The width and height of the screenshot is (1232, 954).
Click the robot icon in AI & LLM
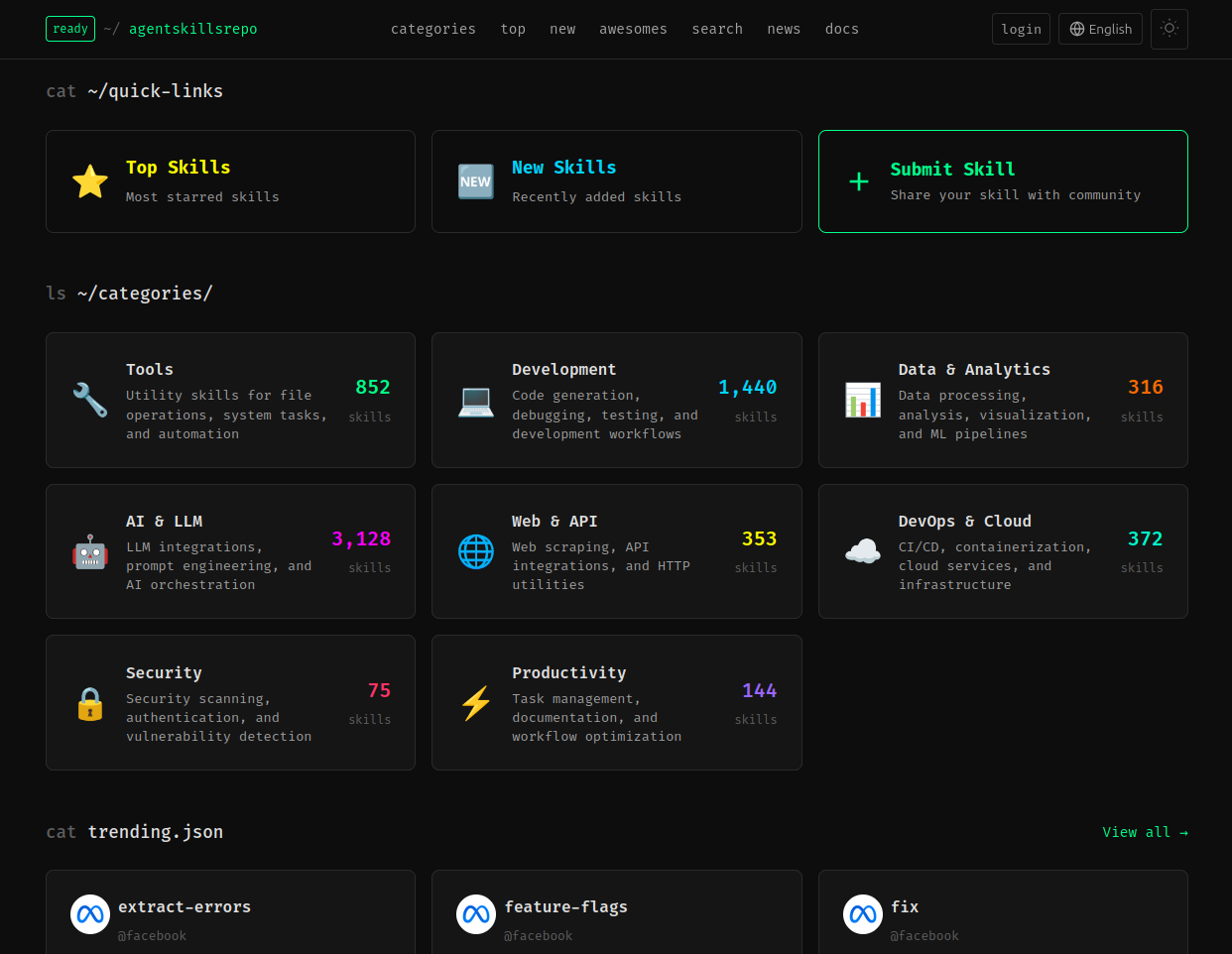tap(90, 551)
